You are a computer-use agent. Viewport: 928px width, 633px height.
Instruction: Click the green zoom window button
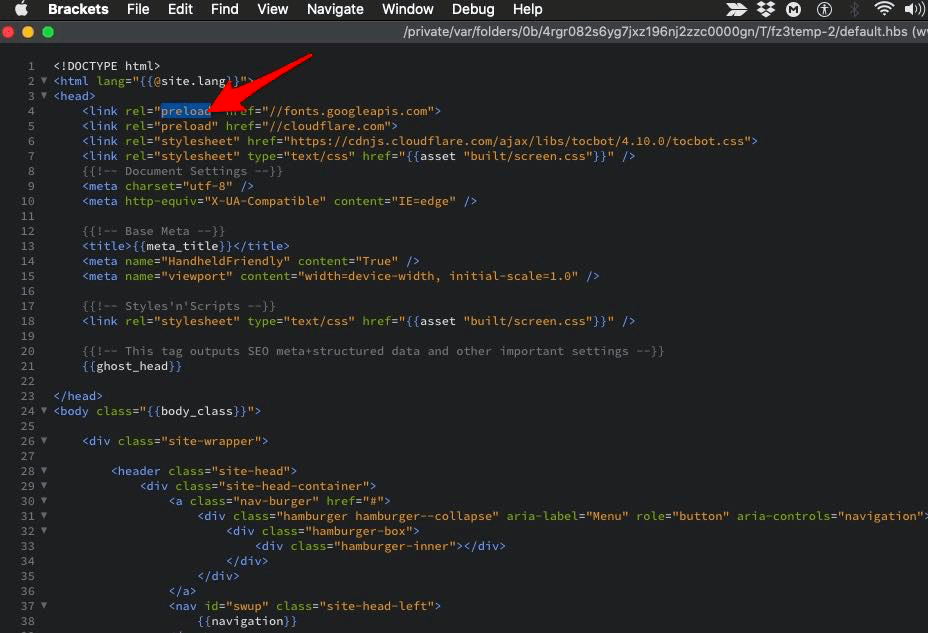48,32
